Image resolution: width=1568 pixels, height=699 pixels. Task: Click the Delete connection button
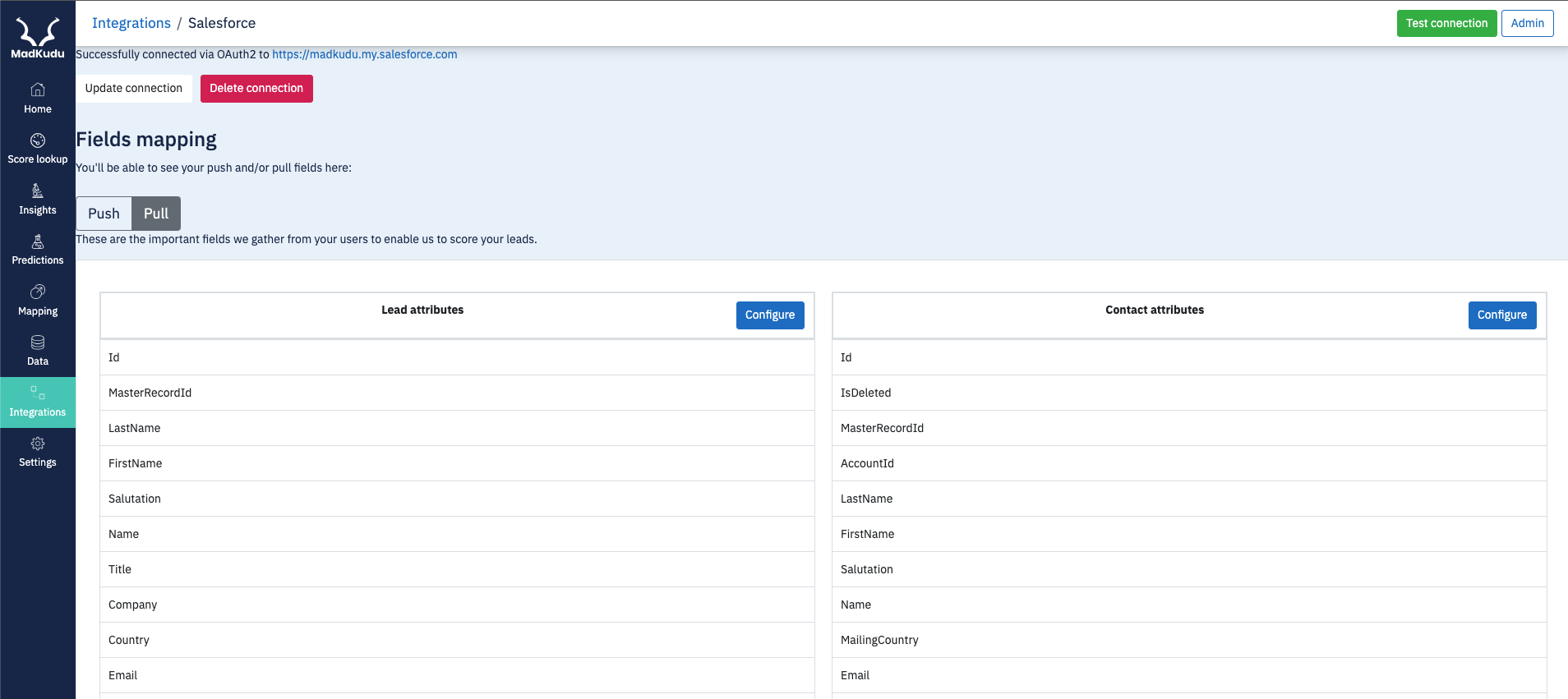[256, 89]
